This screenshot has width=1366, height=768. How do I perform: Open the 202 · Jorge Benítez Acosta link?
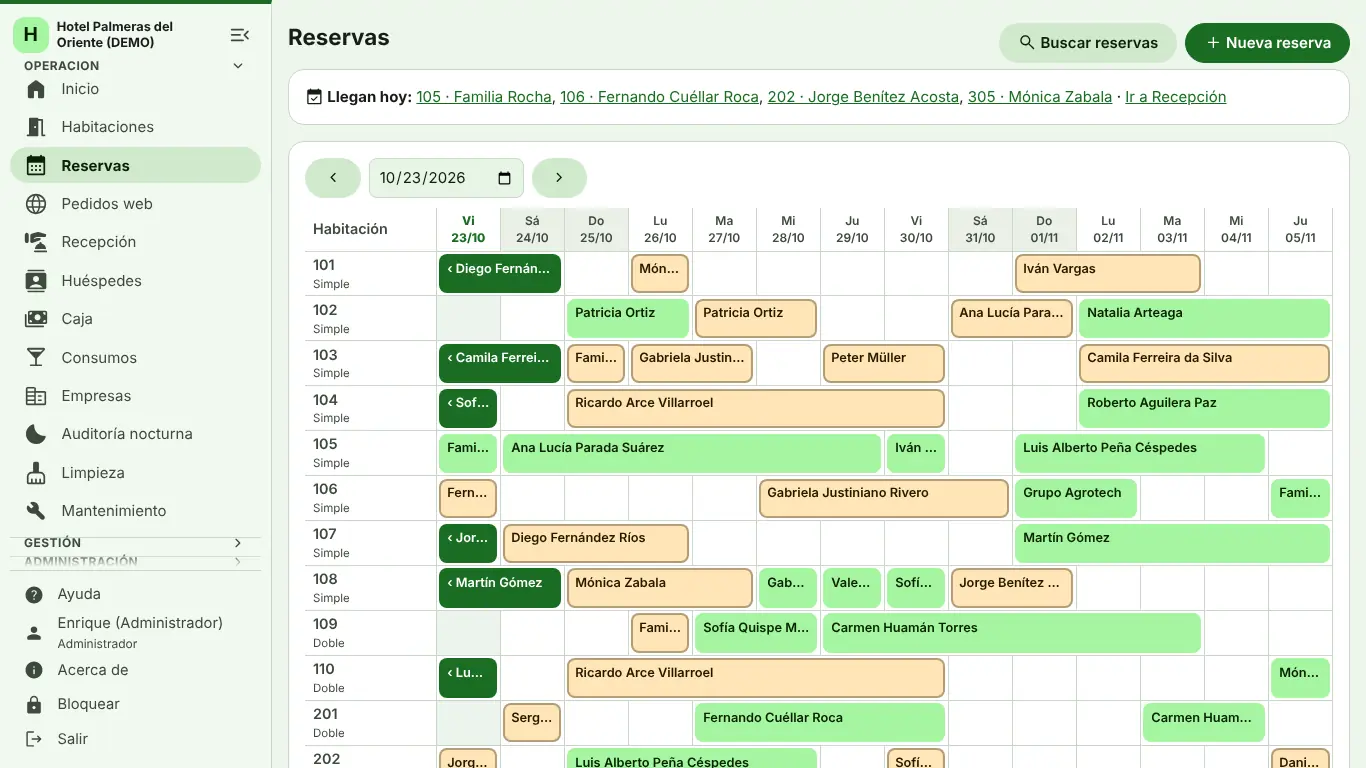pyautogui.click(x=864, y=97)
